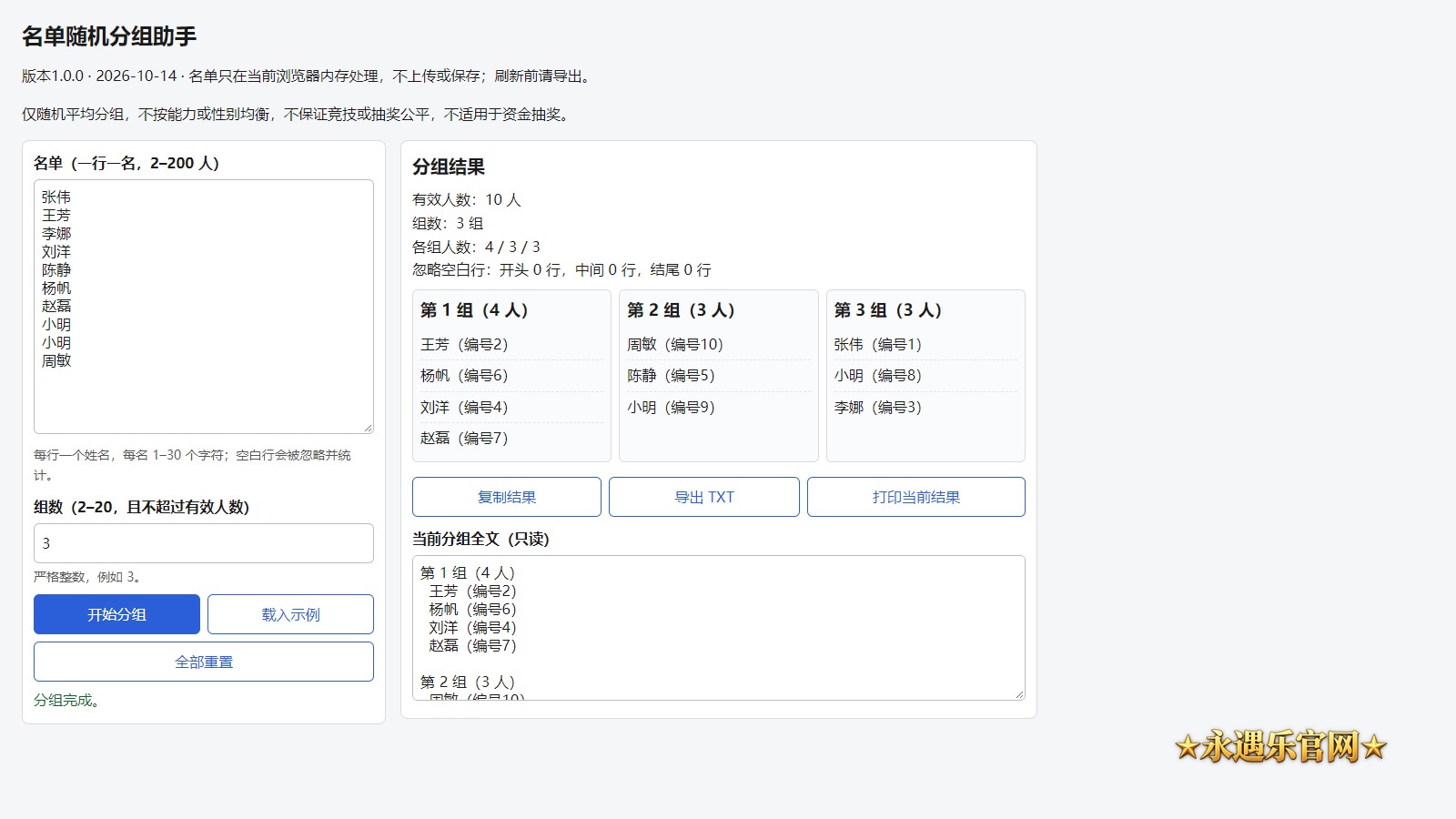
Task: Copy the results with 复制结果
Action: tap(507, 497)
